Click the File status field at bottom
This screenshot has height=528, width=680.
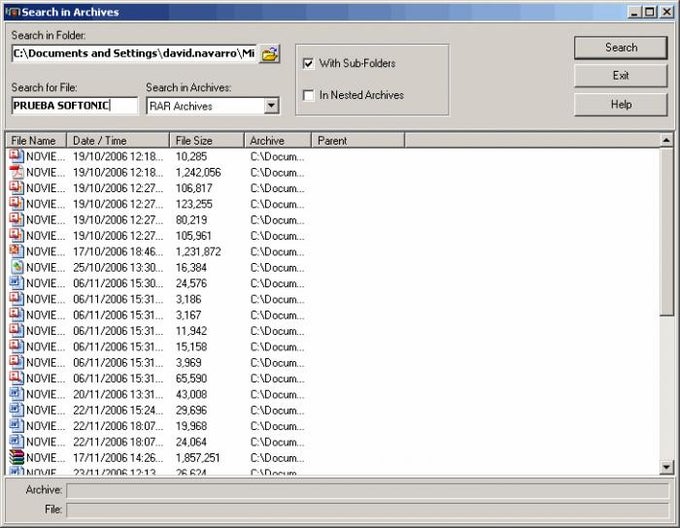[367, 509]
